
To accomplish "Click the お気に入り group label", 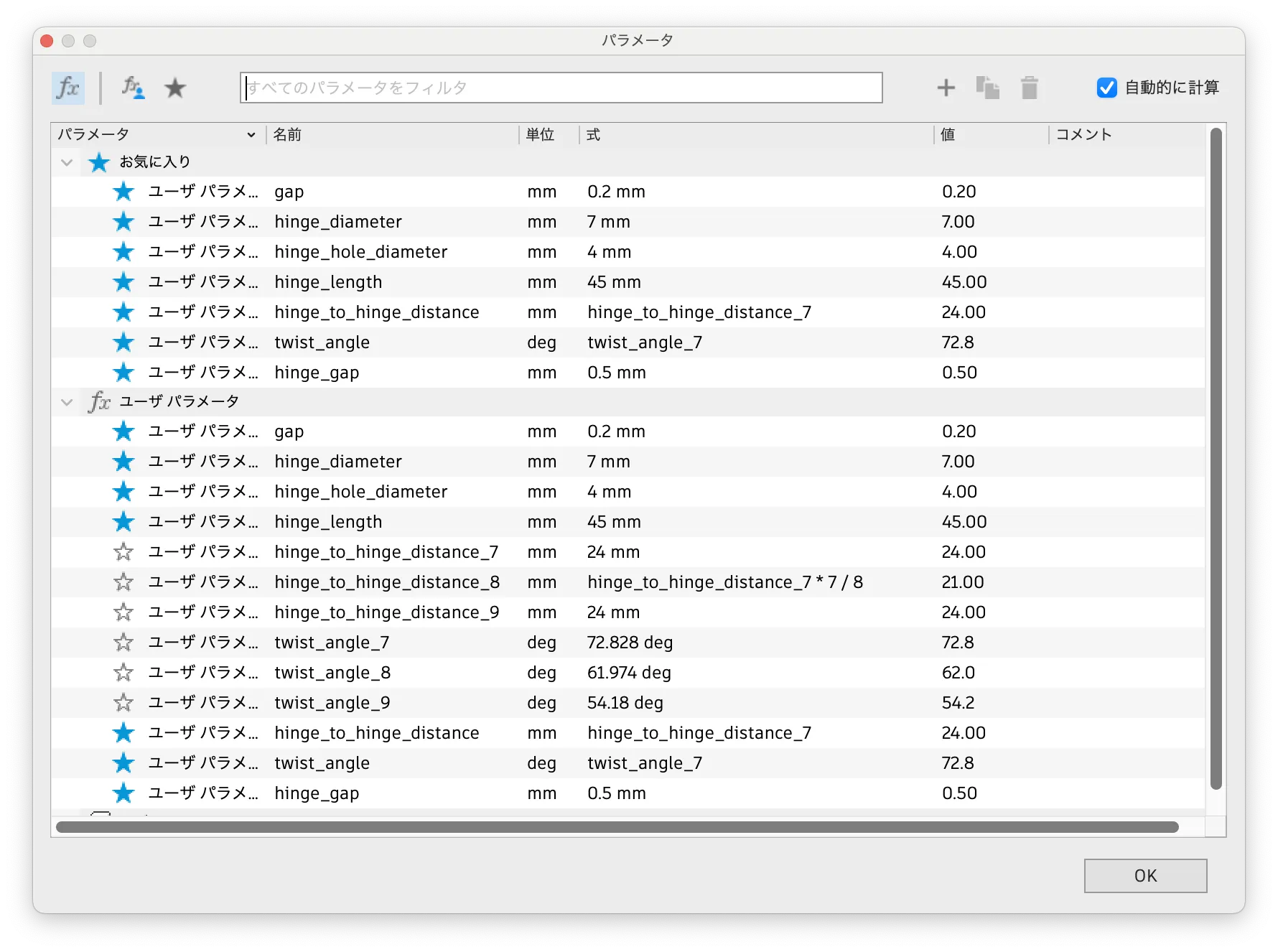I will pyautogui.click(x=155, y=162).
